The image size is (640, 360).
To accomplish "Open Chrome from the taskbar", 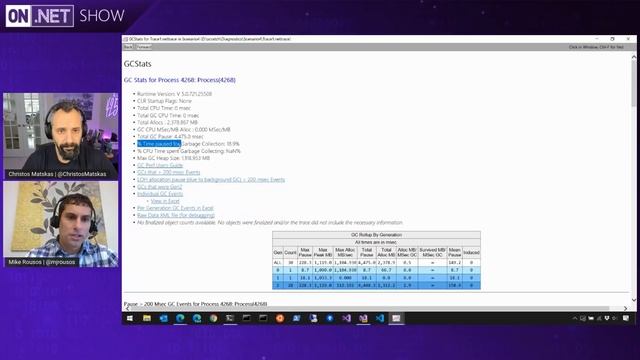I will point(213,318).
